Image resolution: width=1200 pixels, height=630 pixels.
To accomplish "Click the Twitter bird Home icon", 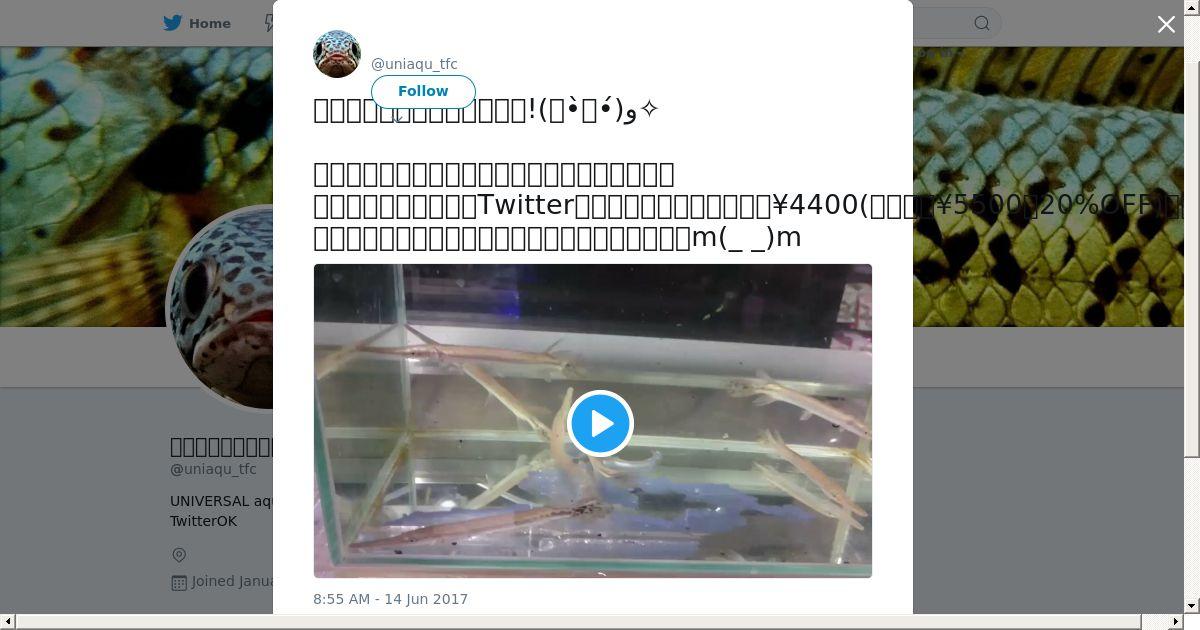I will [x=173, y=23].
